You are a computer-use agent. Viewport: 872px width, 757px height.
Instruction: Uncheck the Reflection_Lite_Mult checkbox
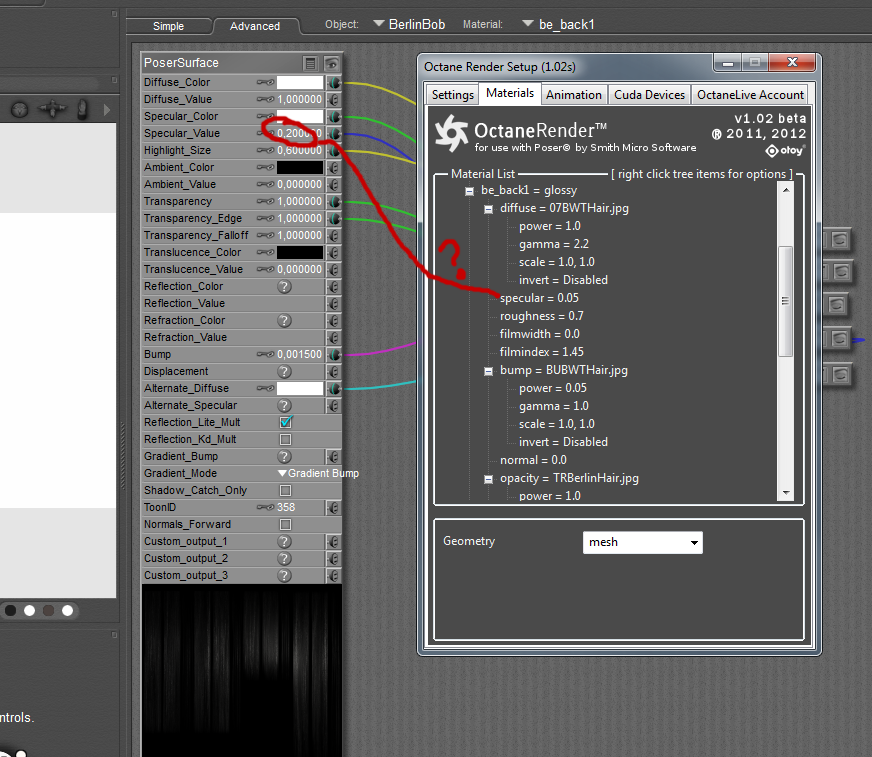286,422
